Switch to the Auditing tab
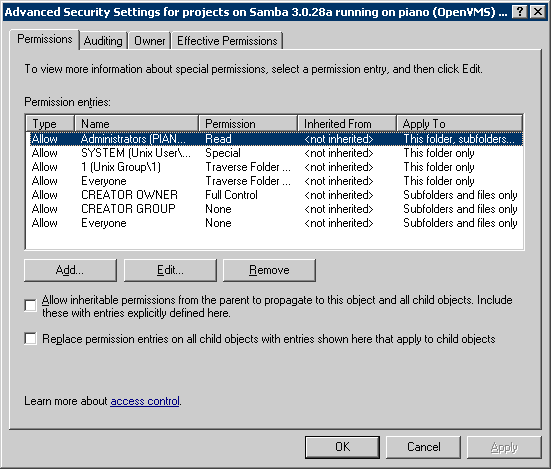Viewport: 551px width, 471px height. pyautogui.click(x=103, y=41)
